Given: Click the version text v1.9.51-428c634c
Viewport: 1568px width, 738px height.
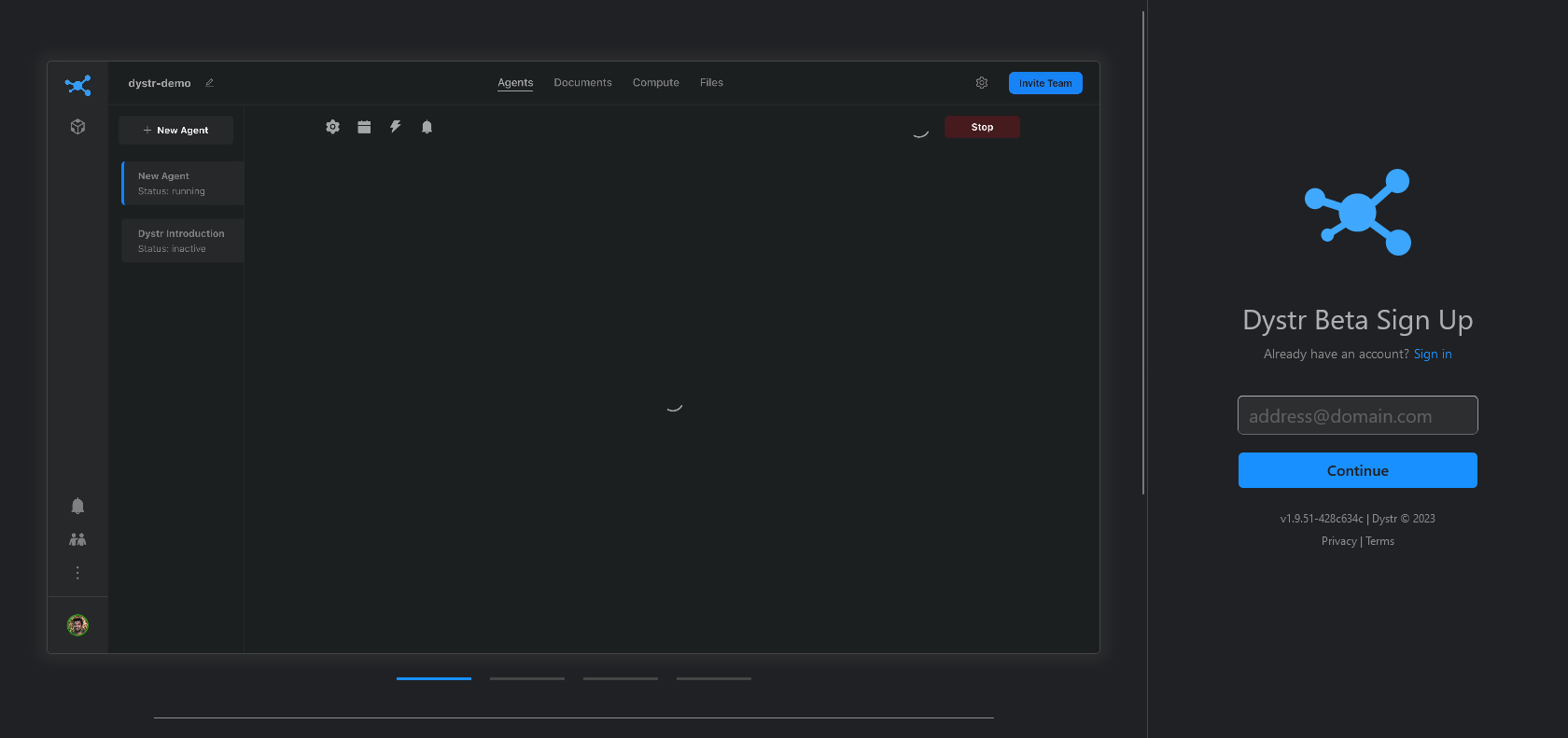Looking at the screenshot, I should (x=1322, y=519).
